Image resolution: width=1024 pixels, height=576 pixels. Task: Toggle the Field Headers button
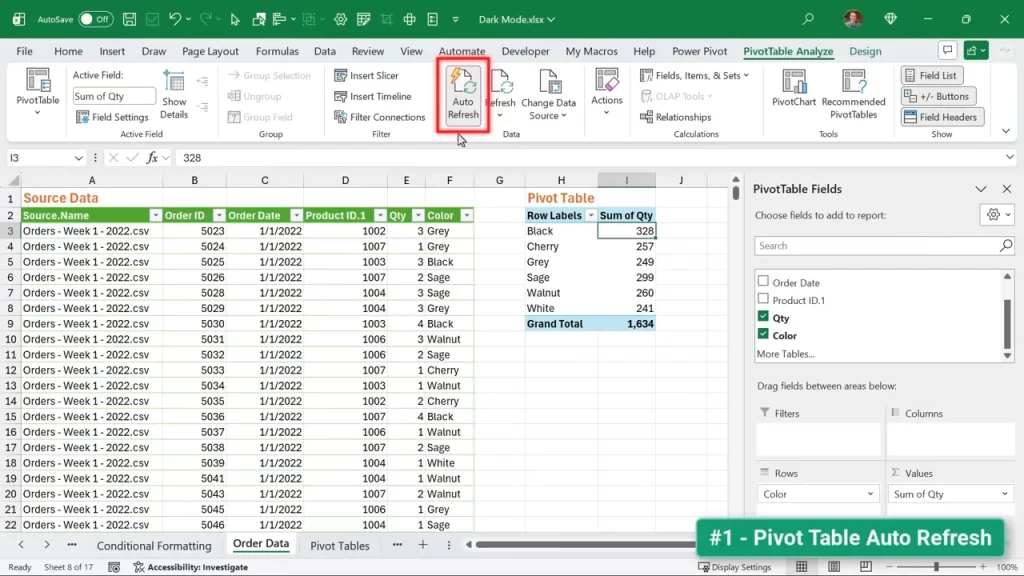pos(942,117)
